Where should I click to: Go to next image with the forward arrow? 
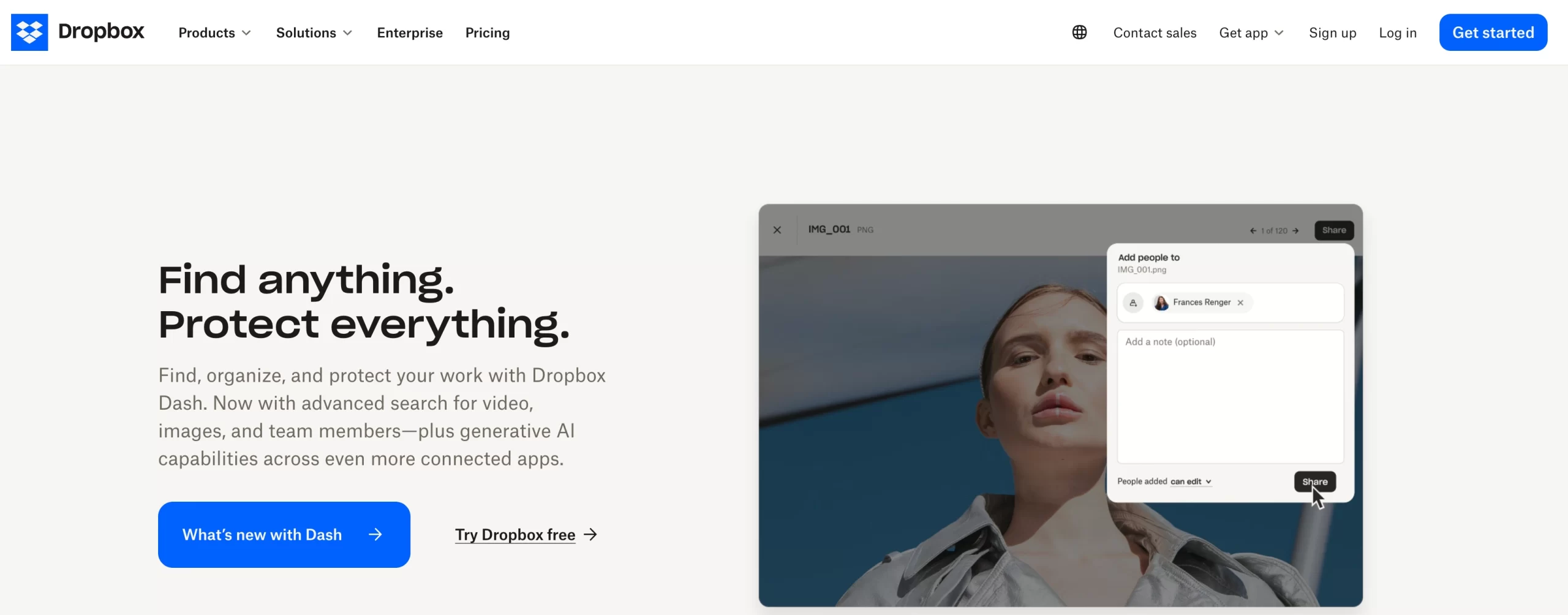click(1296, 230)
